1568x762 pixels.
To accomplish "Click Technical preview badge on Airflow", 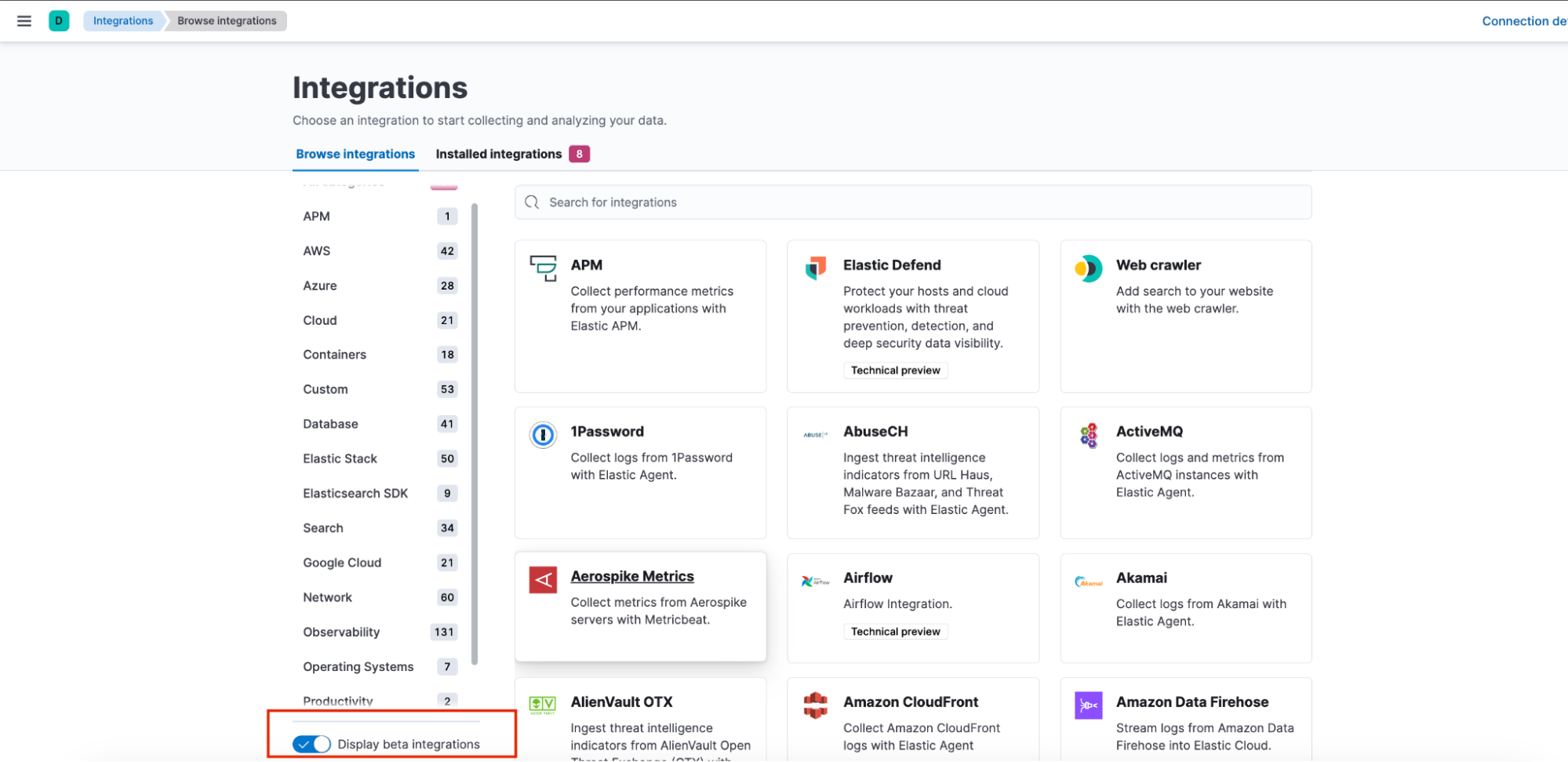I will (x=895, y=632).
